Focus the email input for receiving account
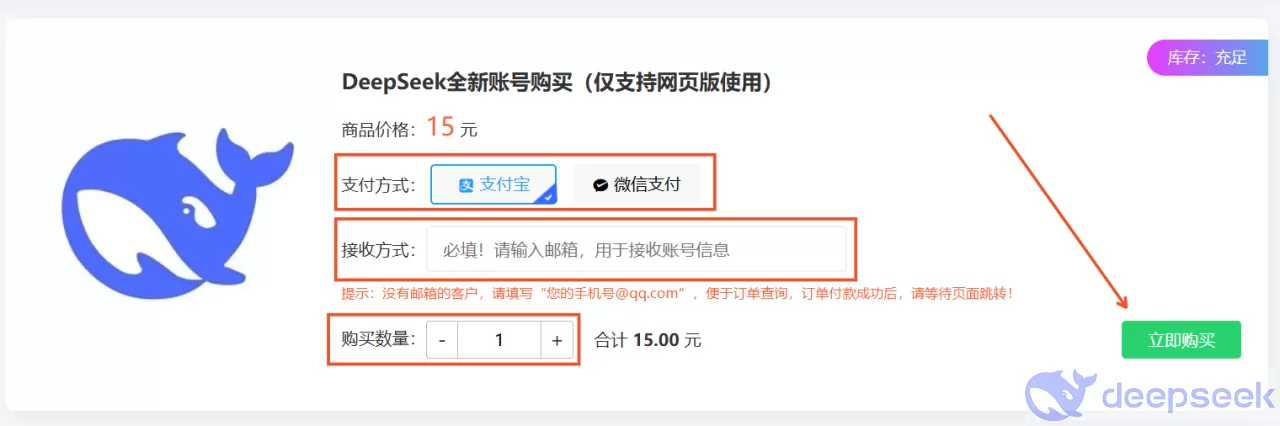This screenshot has width=1280, height=426. click(x=637, y=249)
